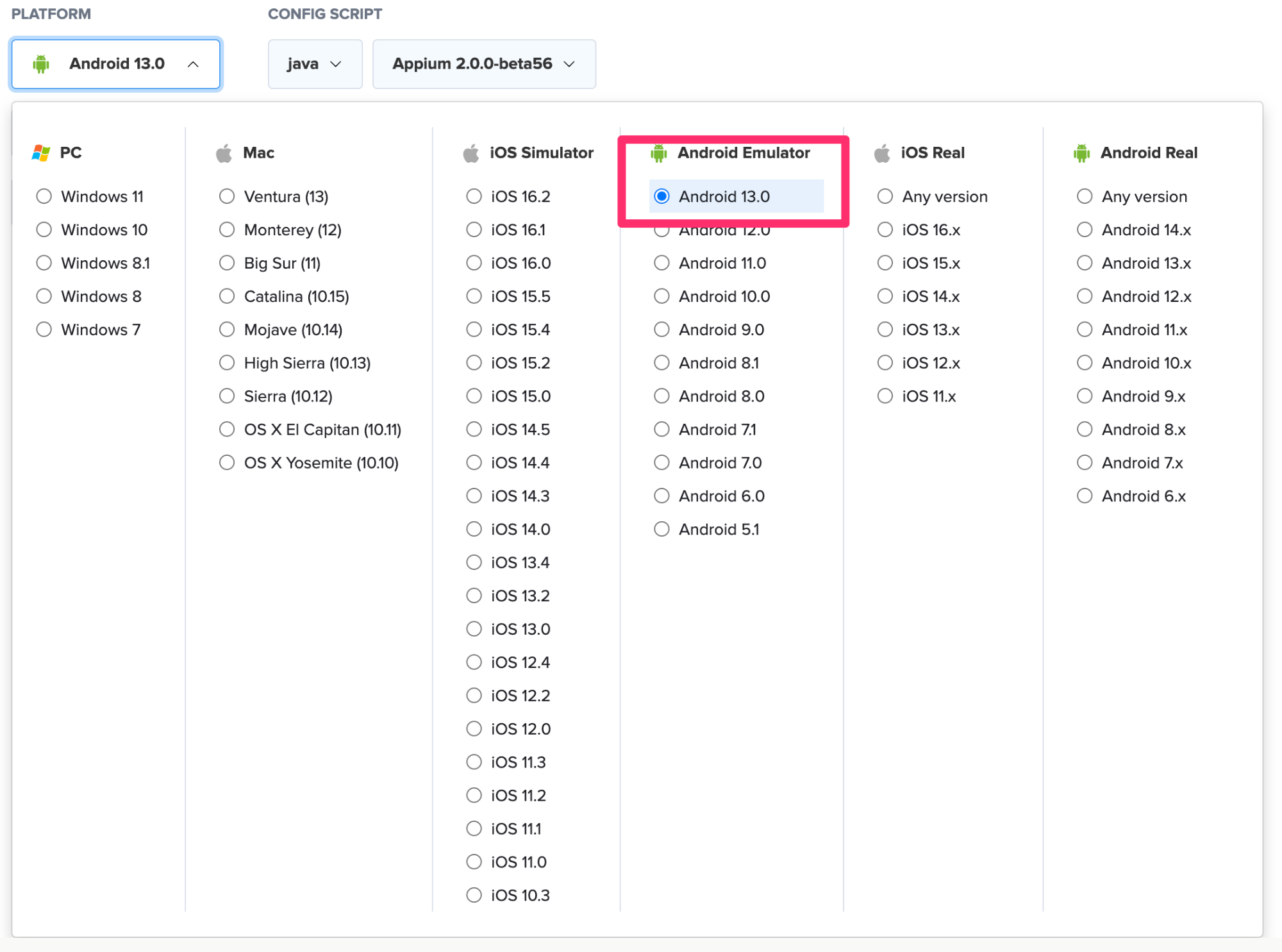
Task: Select Android 6.x real device option
Action: (1131, 496)
